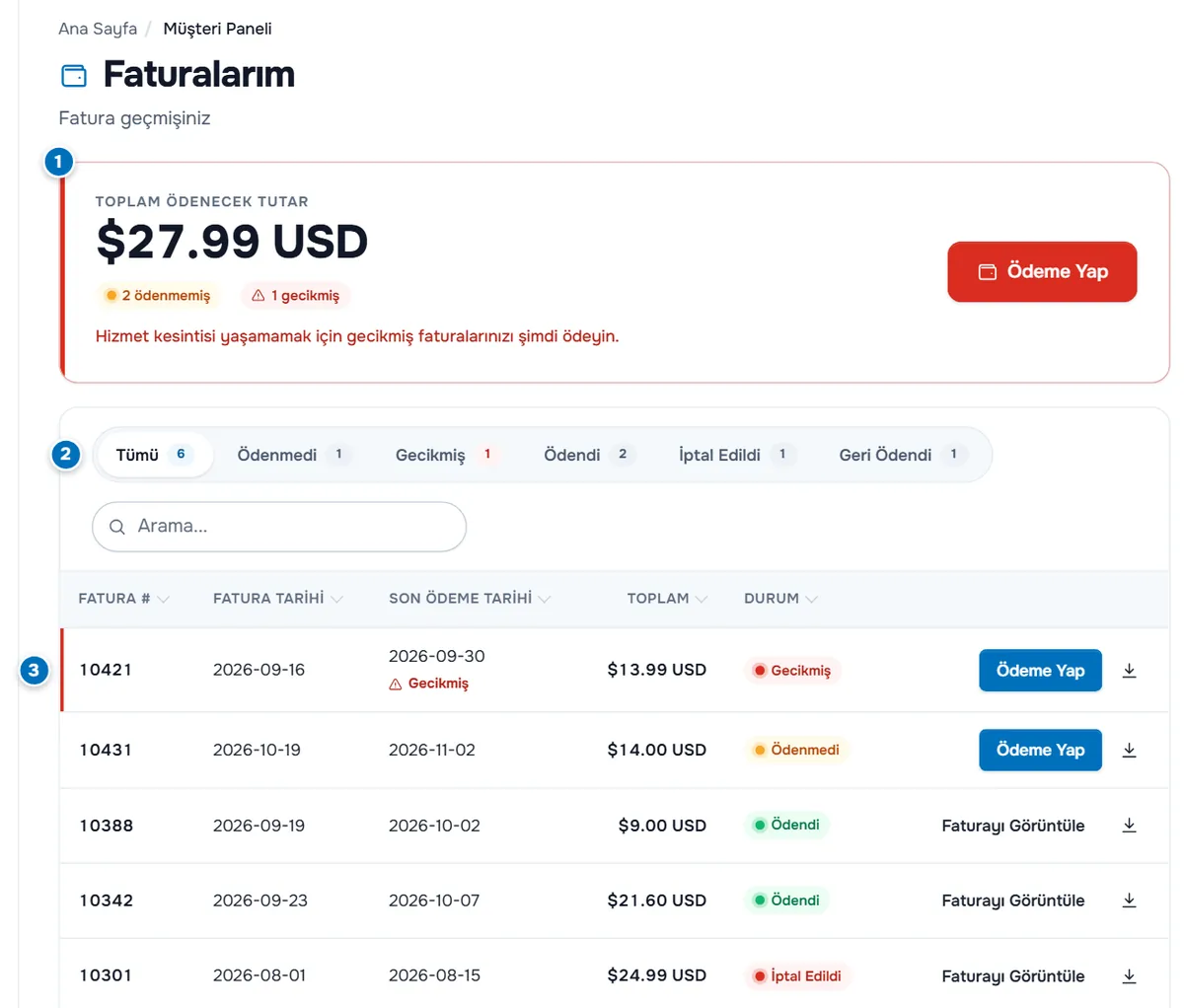View invoice 10388 via Faturayı Görüntüle

click(1013, 826)
